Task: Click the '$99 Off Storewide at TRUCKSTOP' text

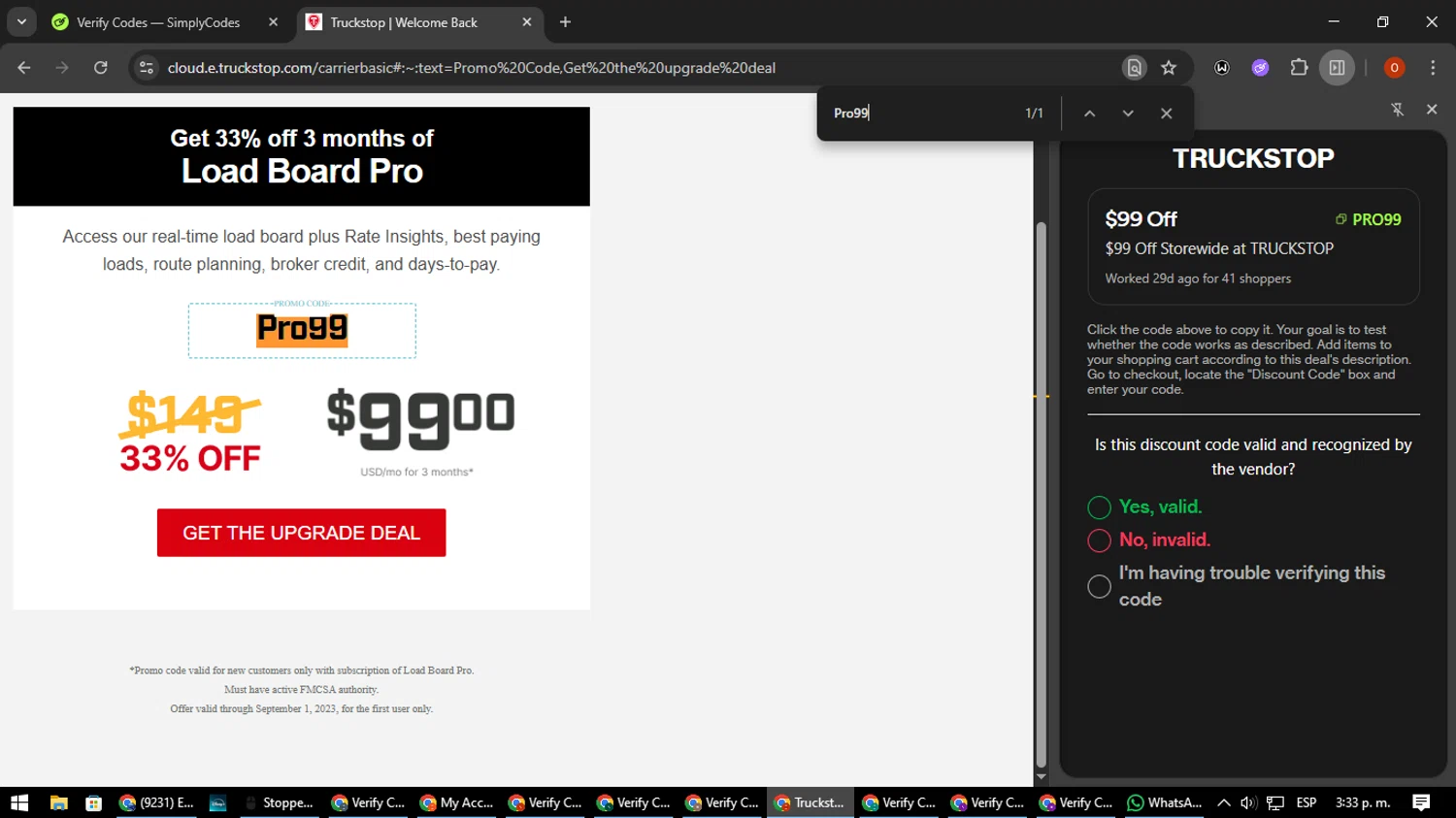Action: [1219, 248]
